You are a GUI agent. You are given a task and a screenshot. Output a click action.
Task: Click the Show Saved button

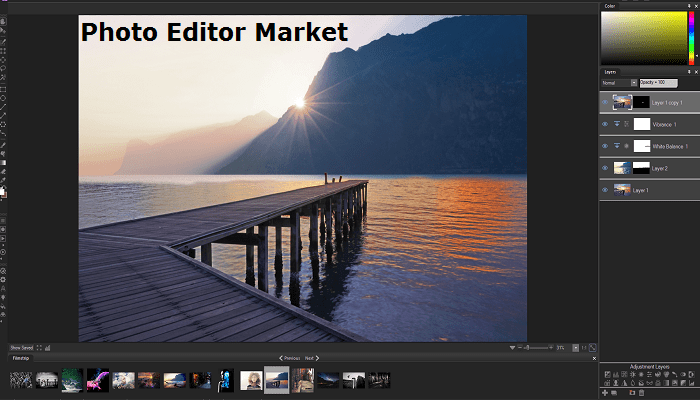point(22,347)
